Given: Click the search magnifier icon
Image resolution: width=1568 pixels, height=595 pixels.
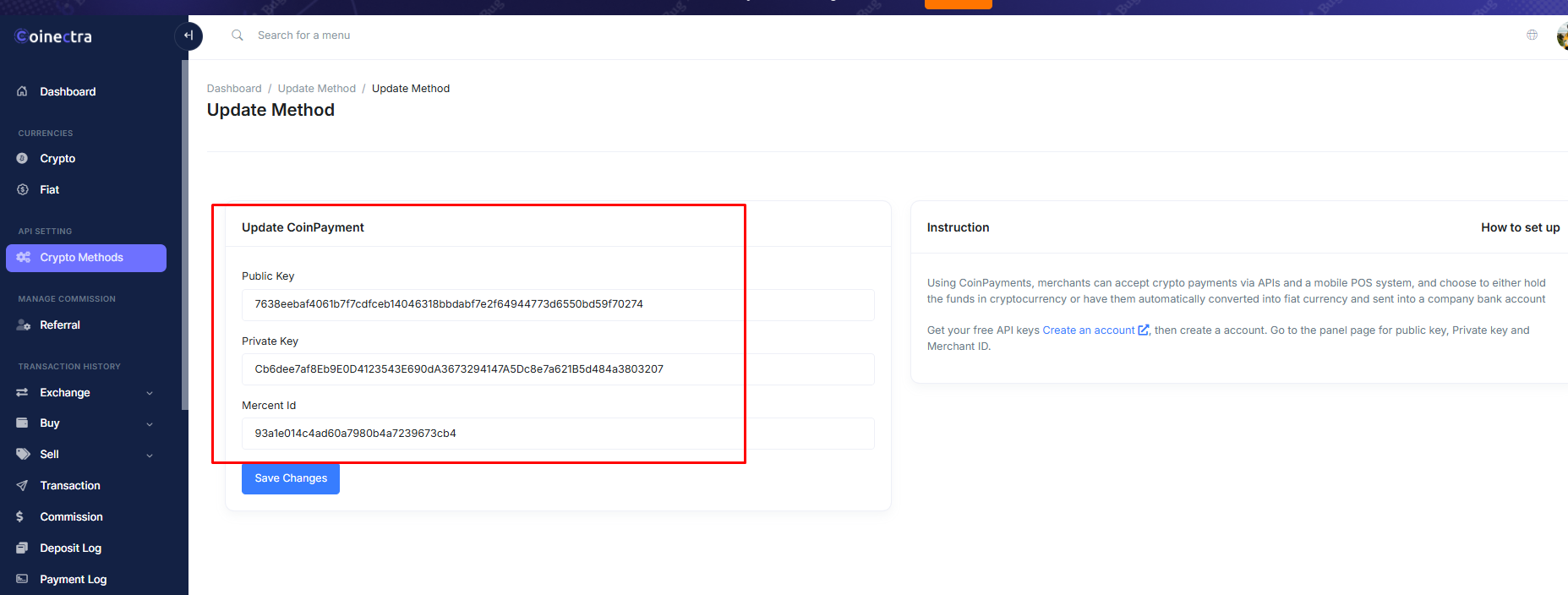Looking at the screenshot, I should click(x=238, y=35).
